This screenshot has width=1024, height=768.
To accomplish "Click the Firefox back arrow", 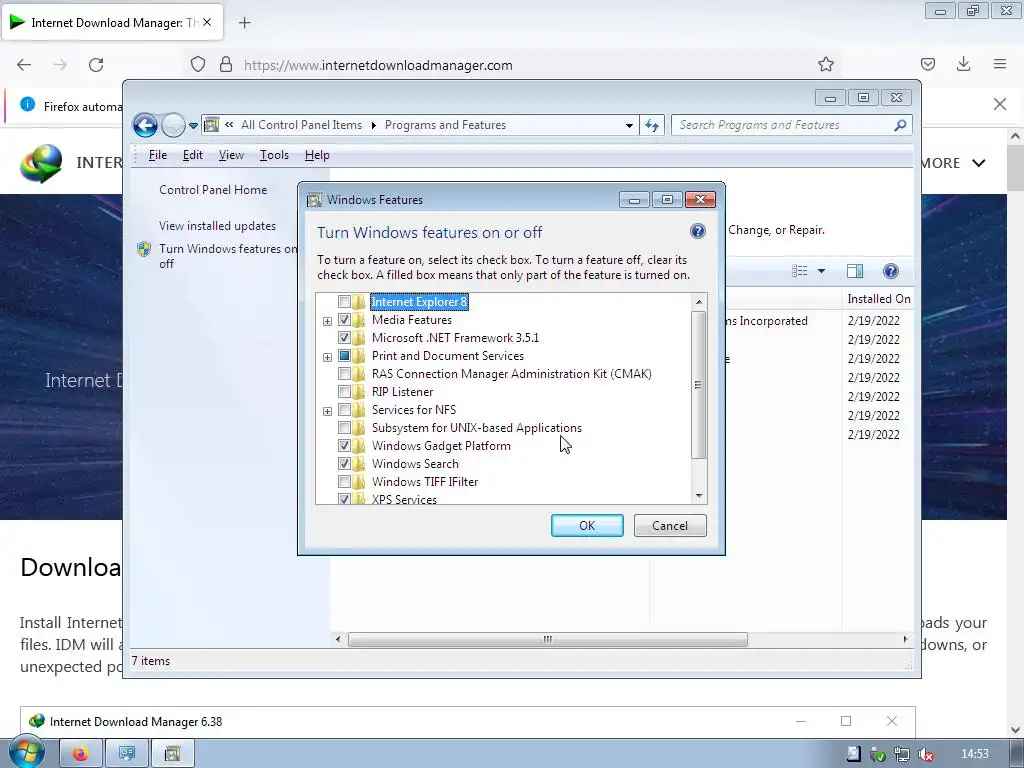I will (x=24, y=65).
